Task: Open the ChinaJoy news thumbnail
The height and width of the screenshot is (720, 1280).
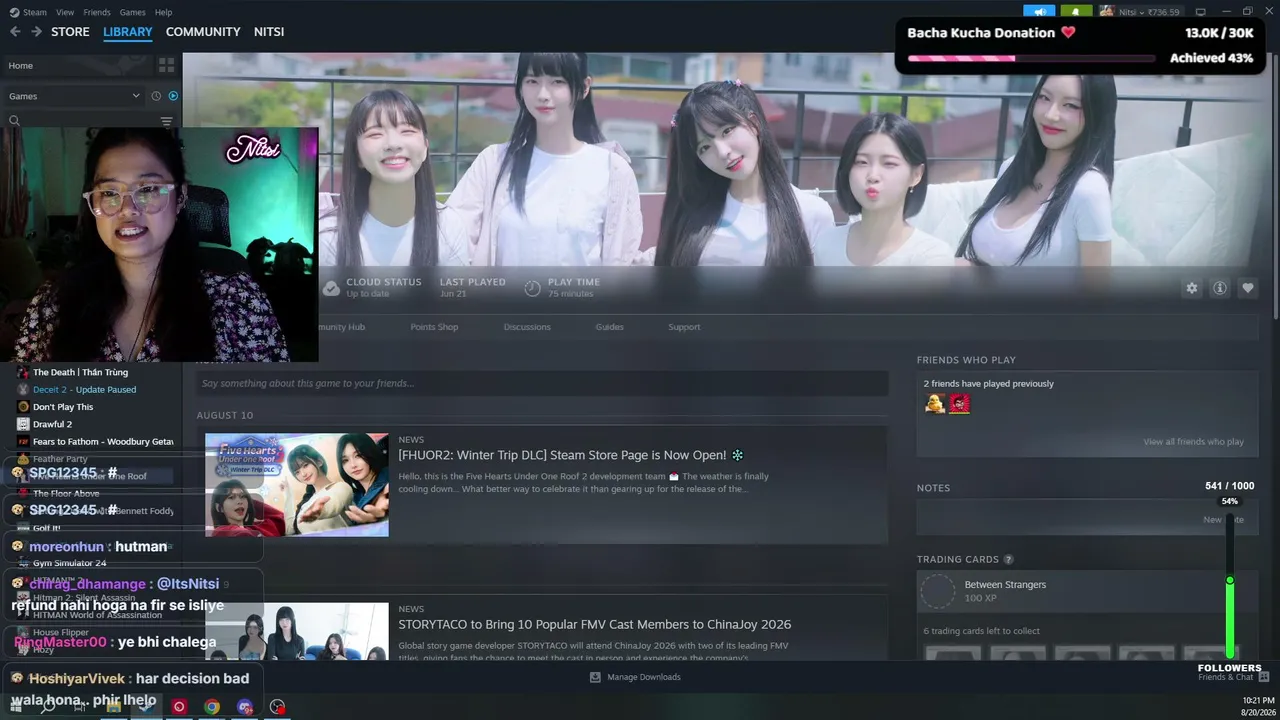Action: pos(297,631)
